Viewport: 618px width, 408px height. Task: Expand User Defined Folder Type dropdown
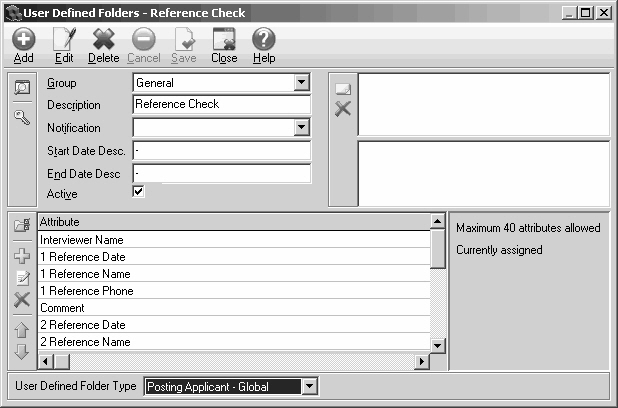pos(309,386)
